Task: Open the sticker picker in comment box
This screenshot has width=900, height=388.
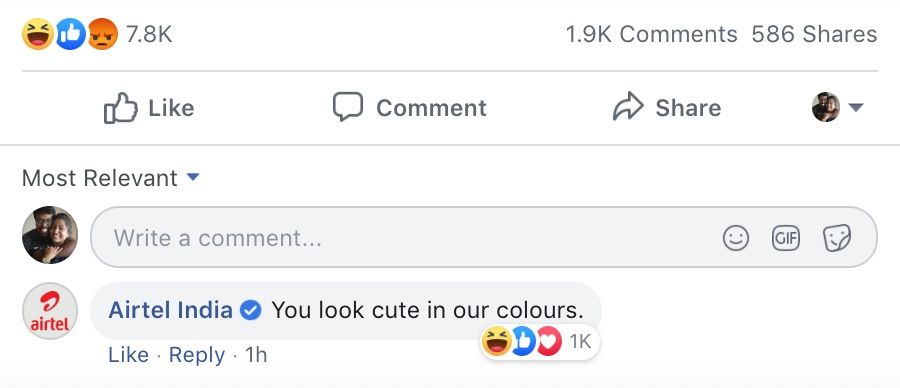Action: (x=836, y=238)
